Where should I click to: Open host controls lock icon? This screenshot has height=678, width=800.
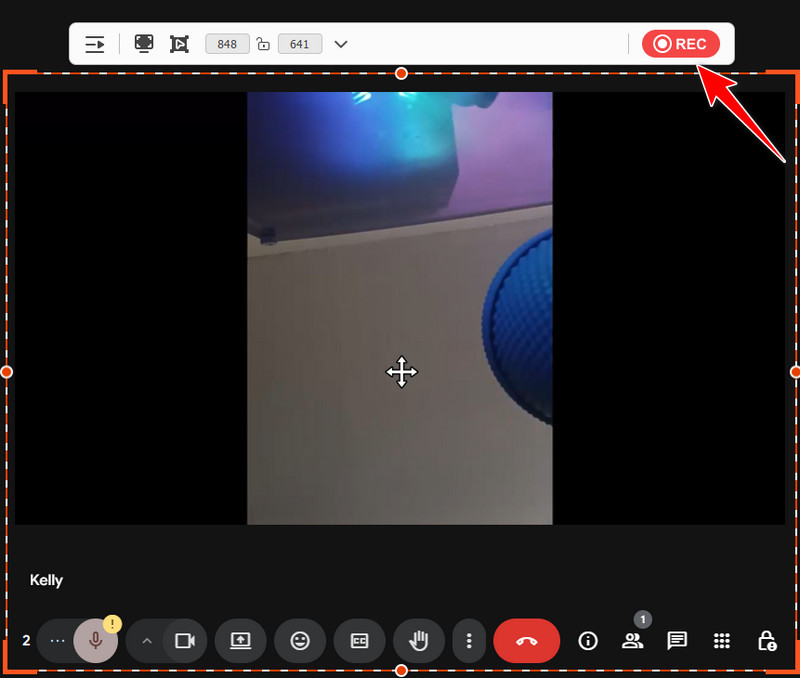coord(767,641)
